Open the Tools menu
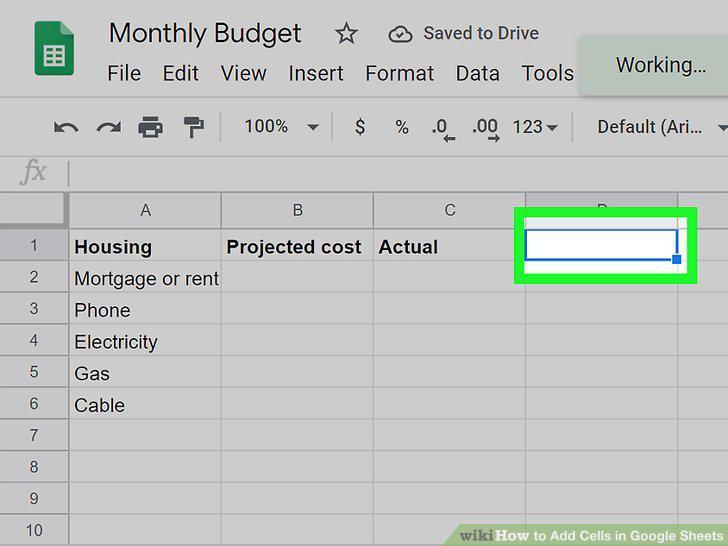Image resolution: width=728 pixels, height=546 pixels. (x=548, y=73)
